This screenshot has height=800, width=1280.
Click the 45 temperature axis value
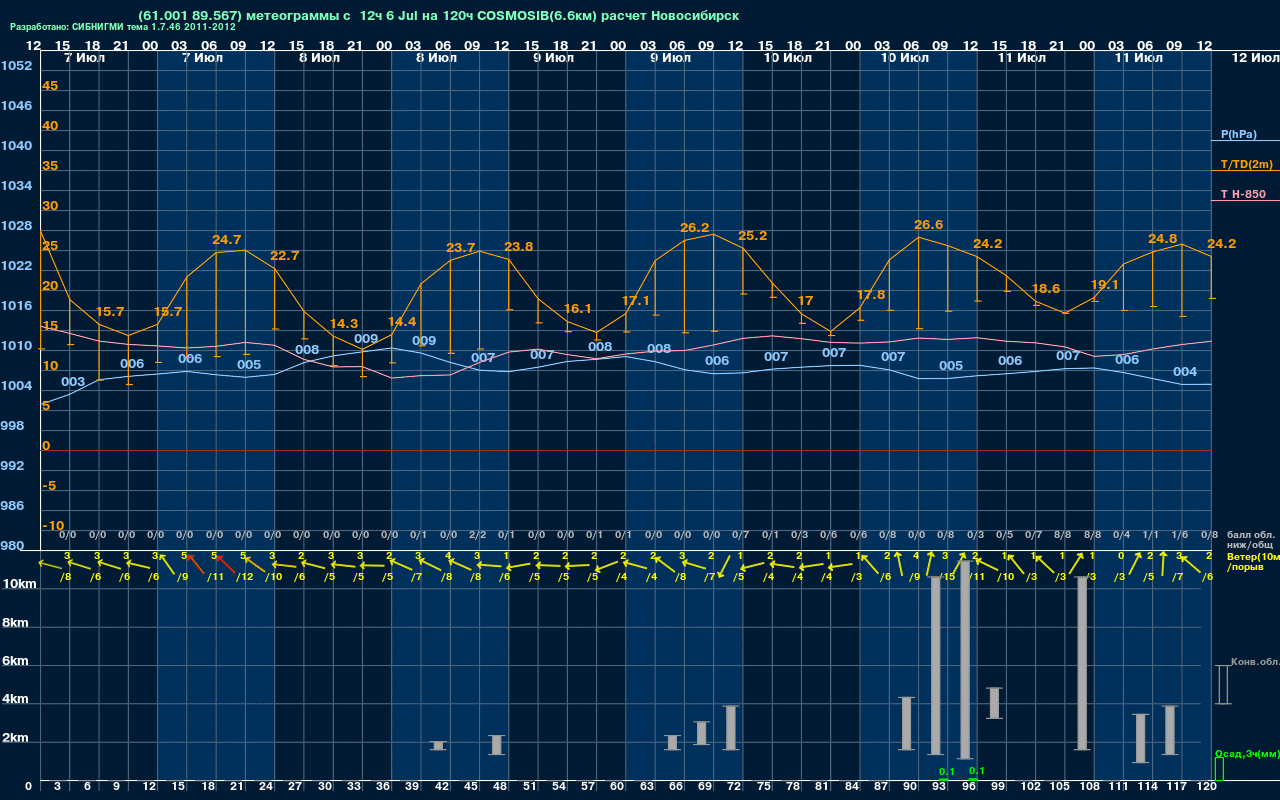pyautogui.click(x=50, y=86)
